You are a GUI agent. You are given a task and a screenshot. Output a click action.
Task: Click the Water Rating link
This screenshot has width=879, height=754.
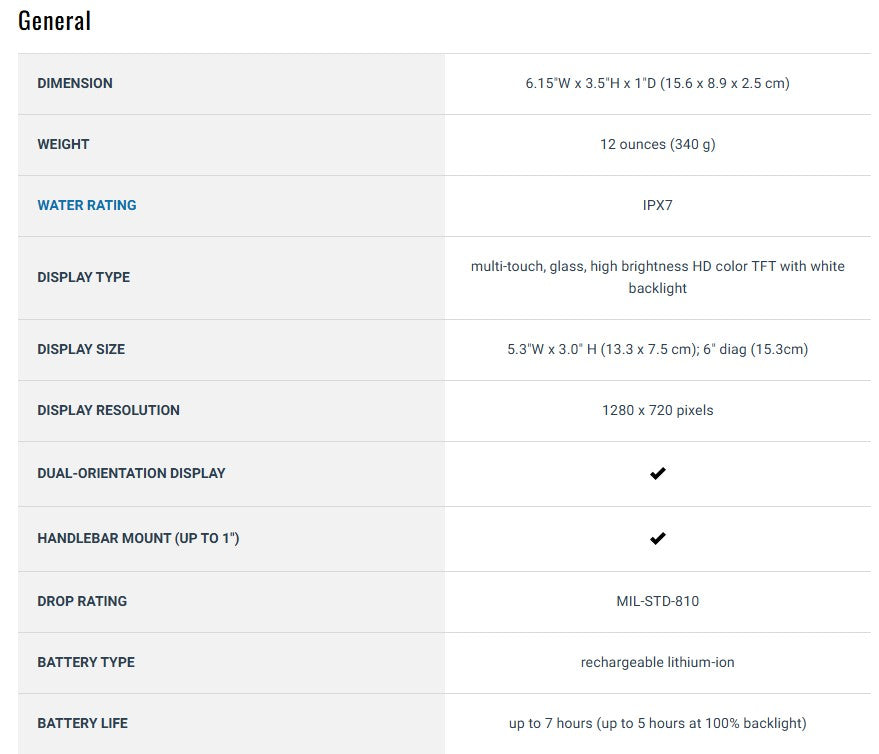click(87, 205)
